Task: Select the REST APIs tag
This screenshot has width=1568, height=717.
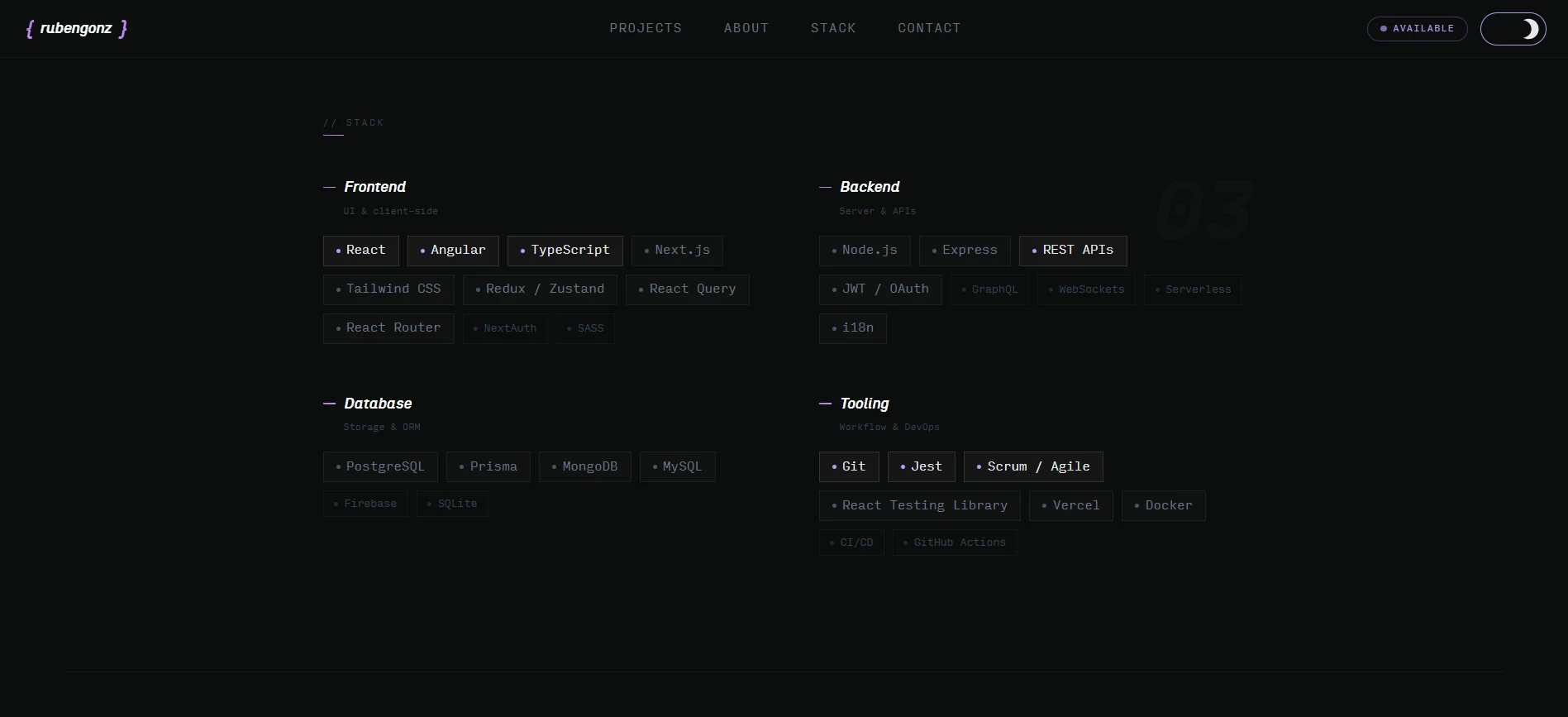Action: click(x=1073, y=251)
